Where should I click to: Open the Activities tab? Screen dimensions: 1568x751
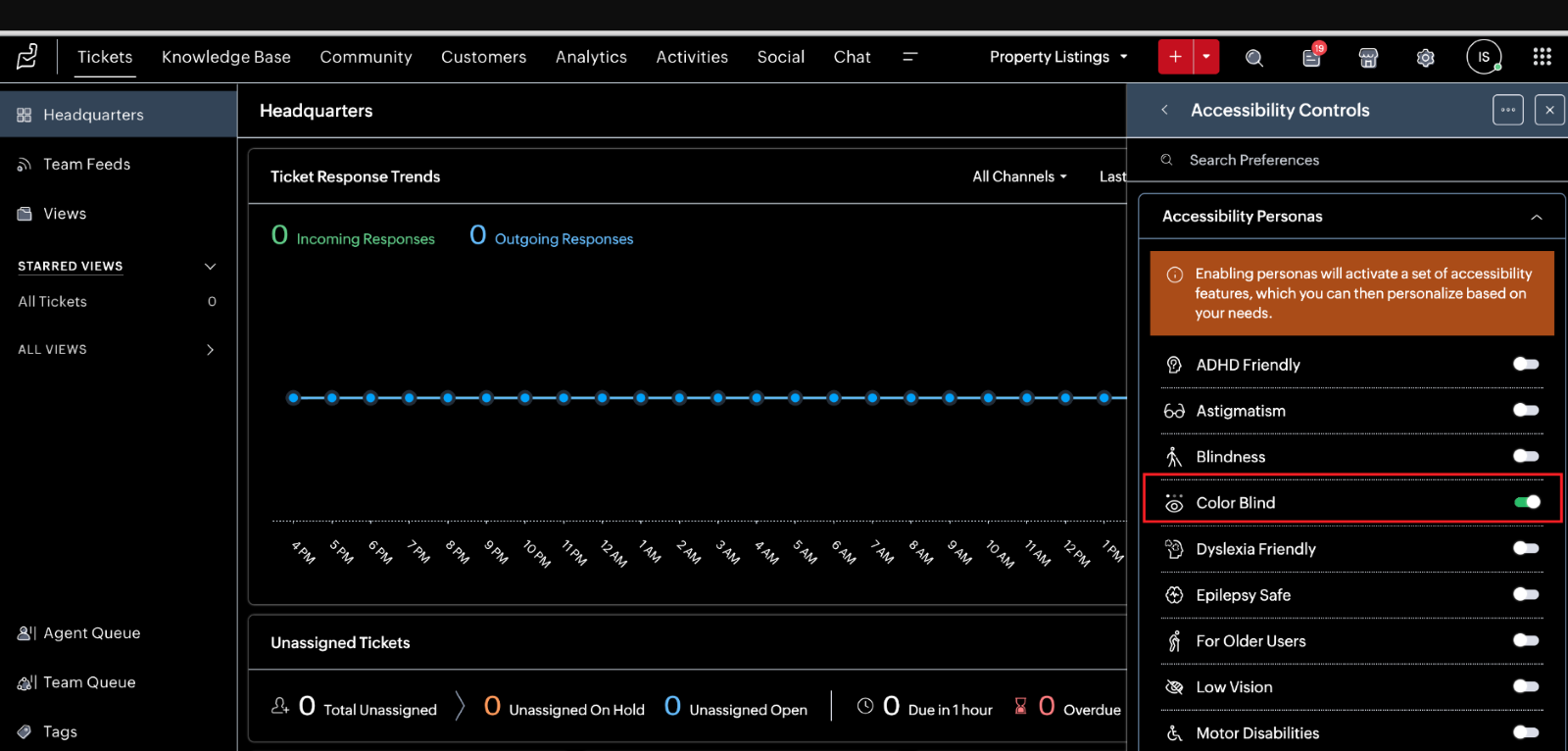692,57
